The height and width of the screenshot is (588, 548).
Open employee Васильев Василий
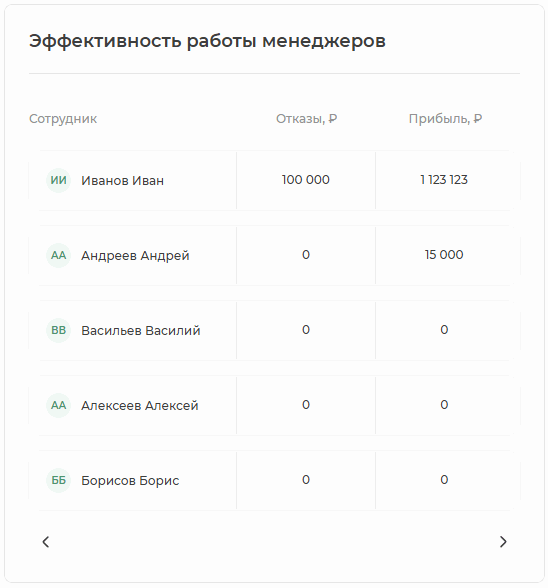click(141, 330)
